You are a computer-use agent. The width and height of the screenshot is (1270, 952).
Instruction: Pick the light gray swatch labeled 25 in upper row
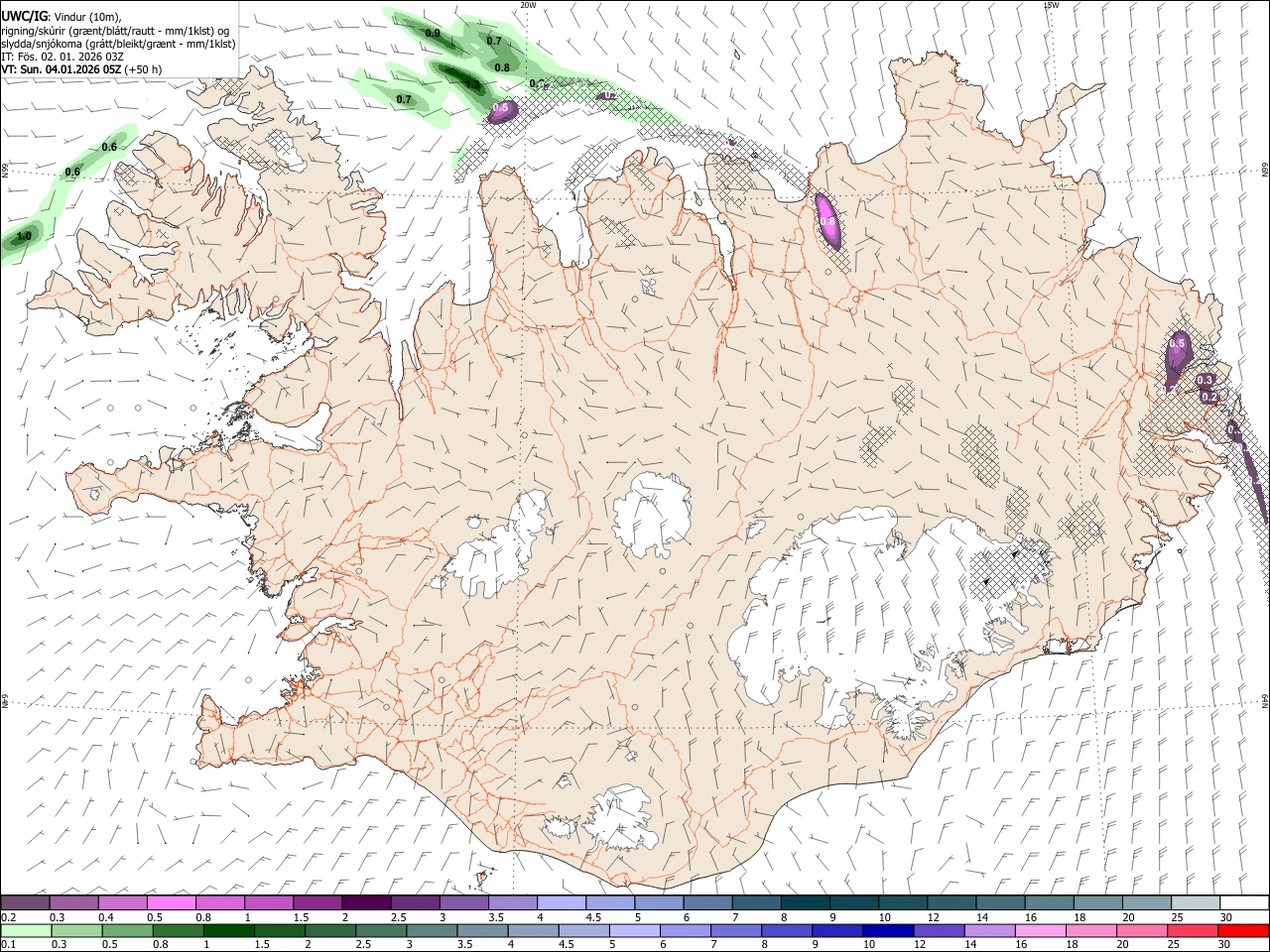(x=1195, y=903)
